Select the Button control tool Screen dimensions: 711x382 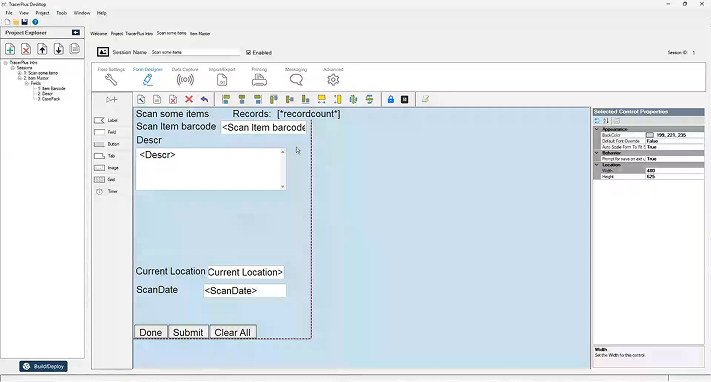coord(107,144)
